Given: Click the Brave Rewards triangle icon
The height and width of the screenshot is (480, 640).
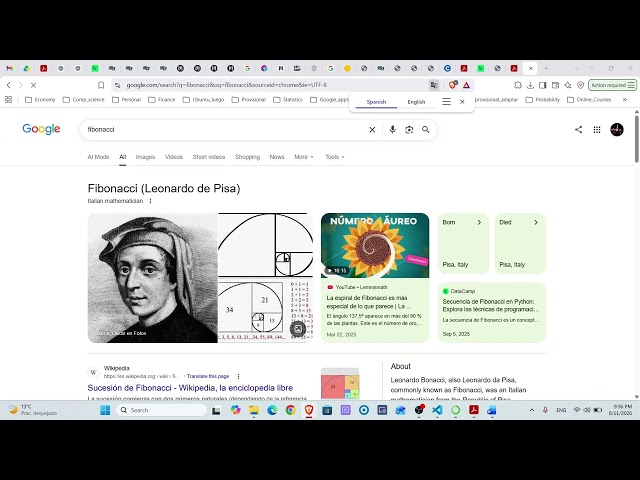Looking at the screenshot, I should pos(466,85).
